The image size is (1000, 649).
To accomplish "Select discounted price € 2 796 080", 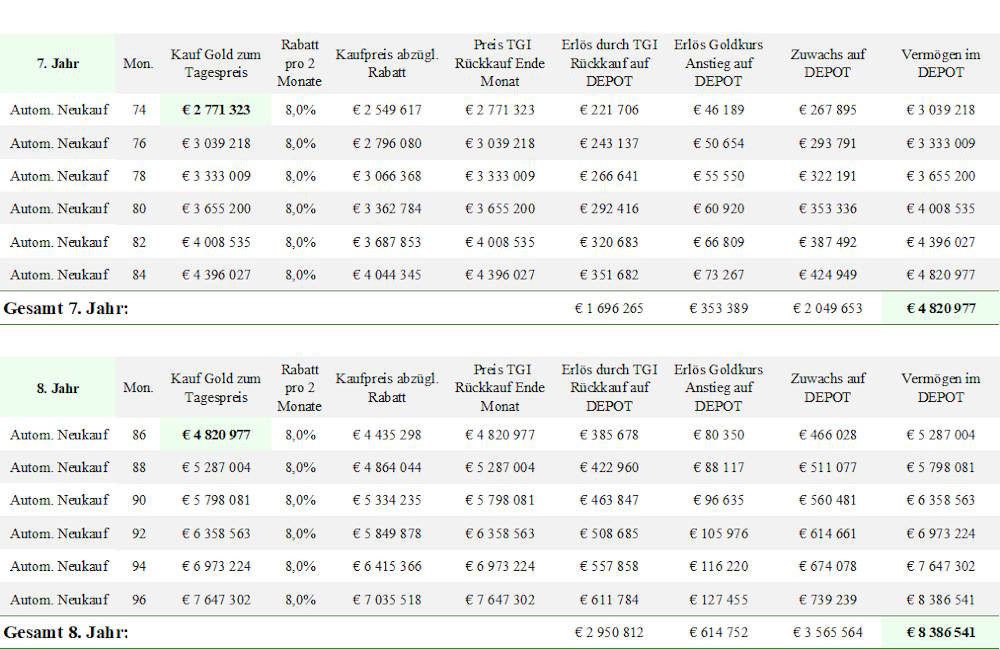I will click(387, 143).
